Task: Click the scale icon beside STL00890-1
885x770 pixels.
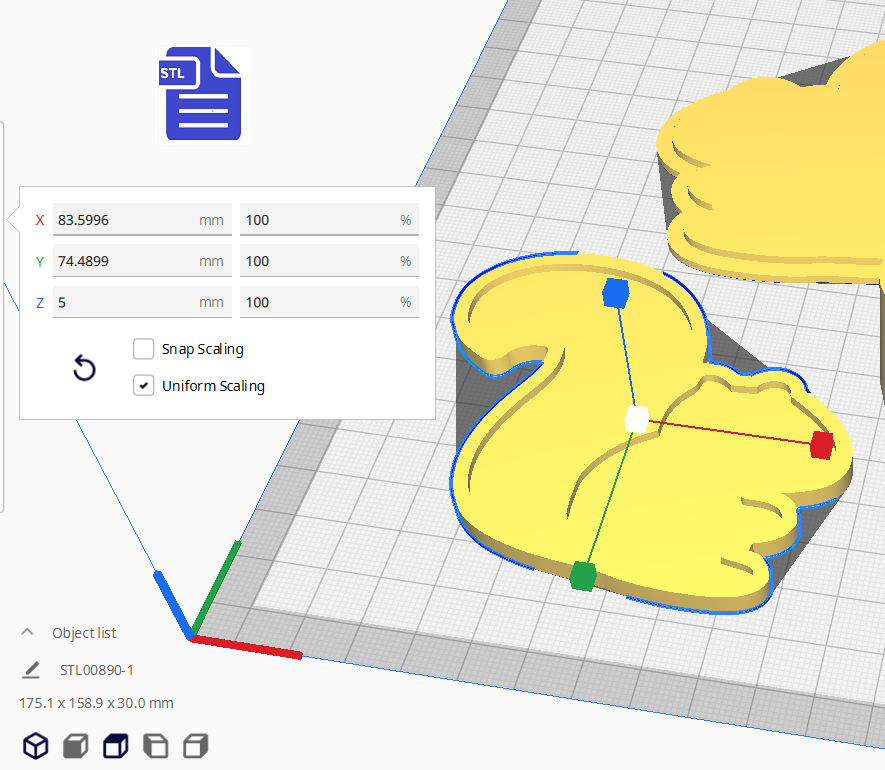Action: pyautogui.click(x=29, y=669)
